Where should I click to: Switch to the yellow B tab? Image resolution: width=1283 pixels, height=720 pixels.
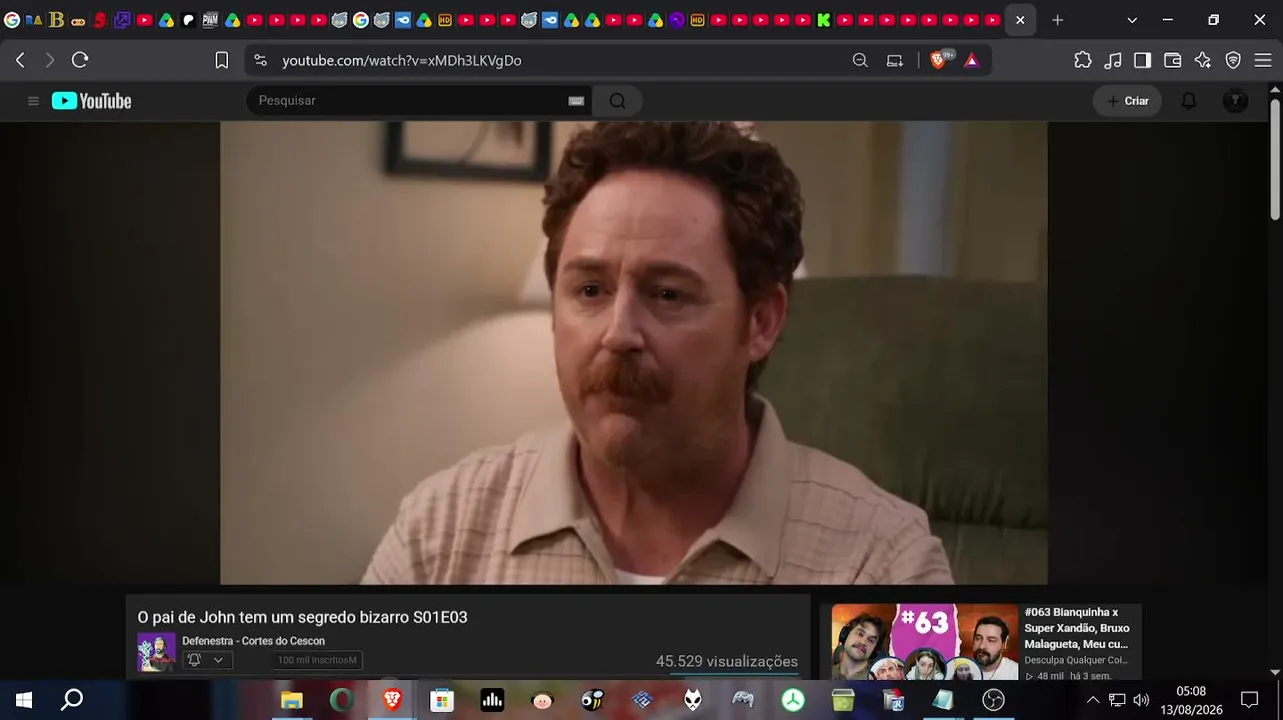click(56, 20)
